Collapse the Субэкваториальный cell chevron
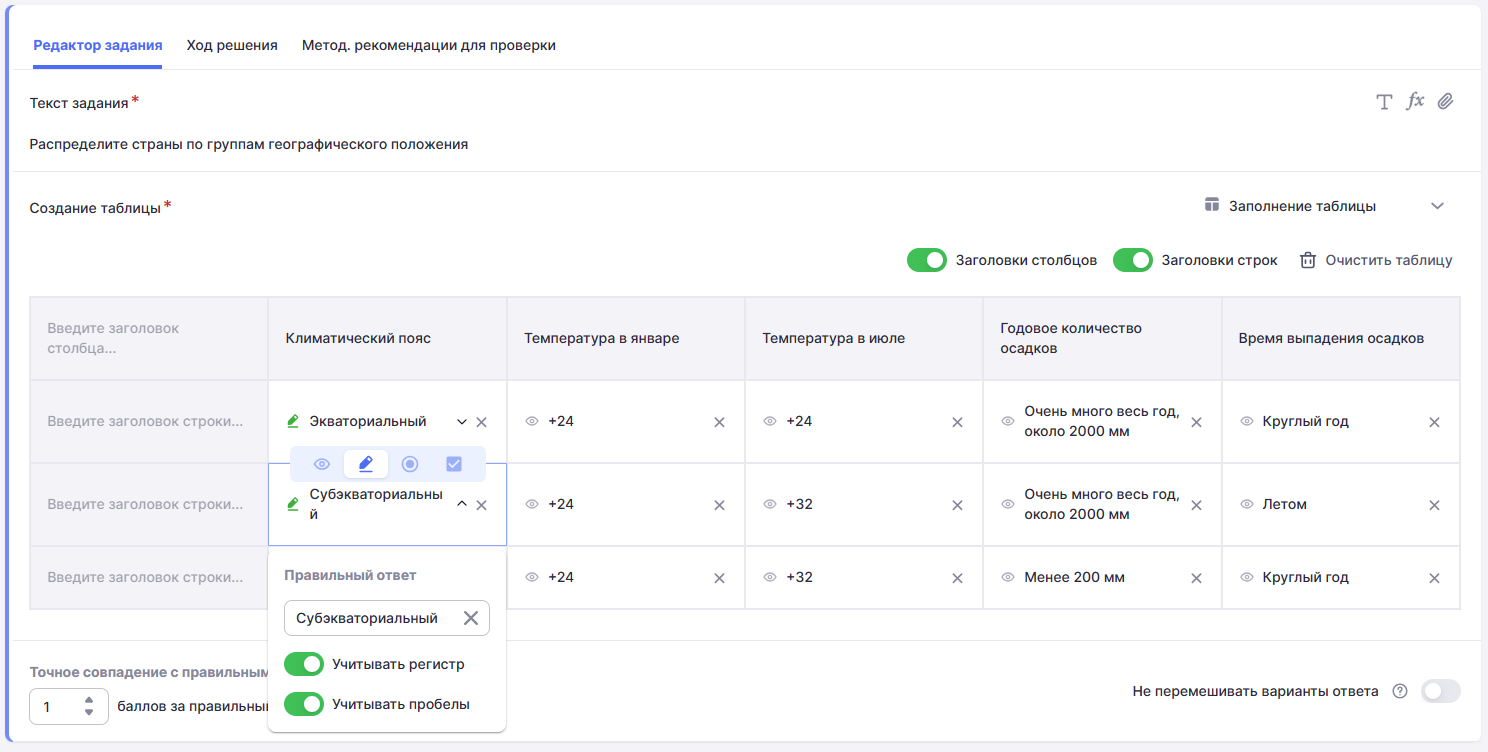 462,504
